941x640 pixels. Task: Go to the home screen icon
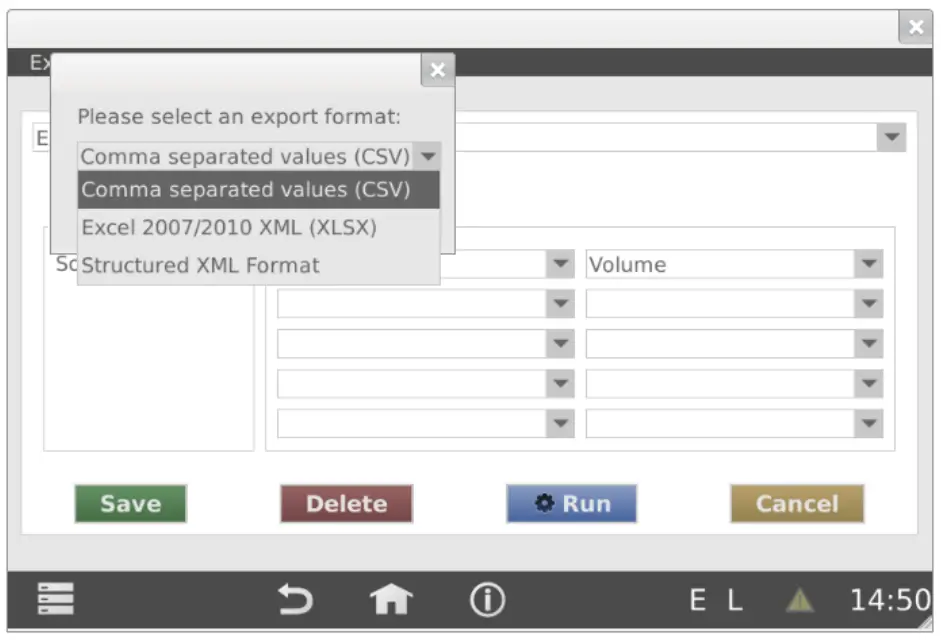click(391, 600)
